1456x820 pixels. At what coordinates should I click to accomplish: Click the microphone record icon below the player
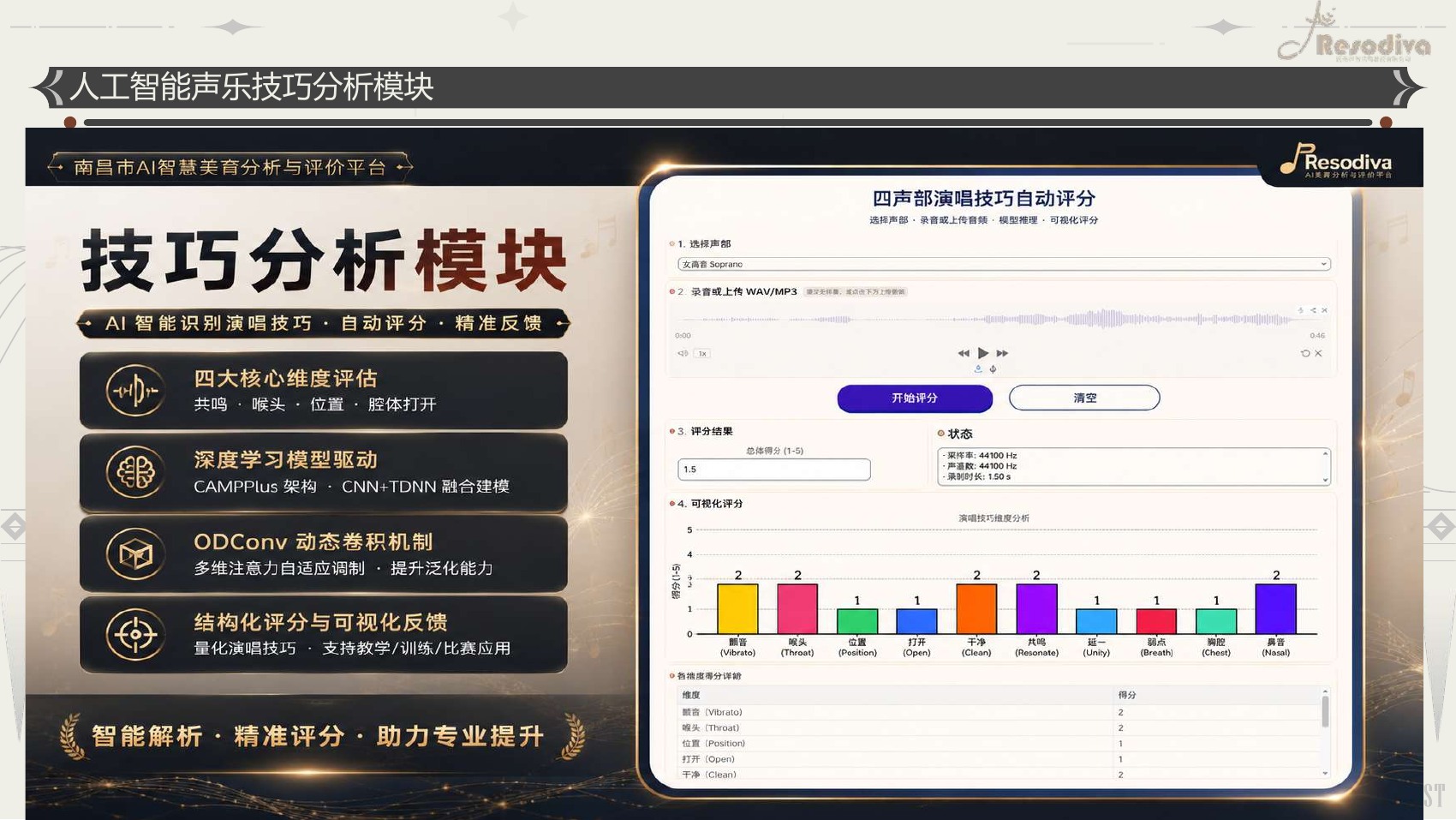[994, 369]
